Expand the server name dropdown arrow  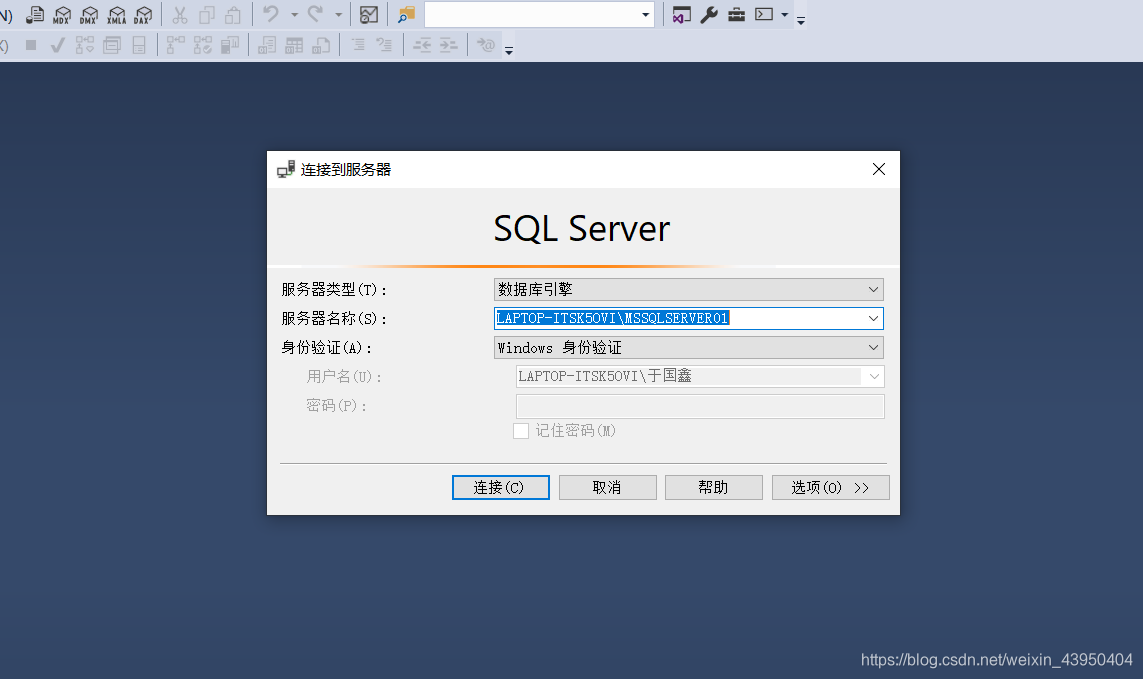[873, 318]
